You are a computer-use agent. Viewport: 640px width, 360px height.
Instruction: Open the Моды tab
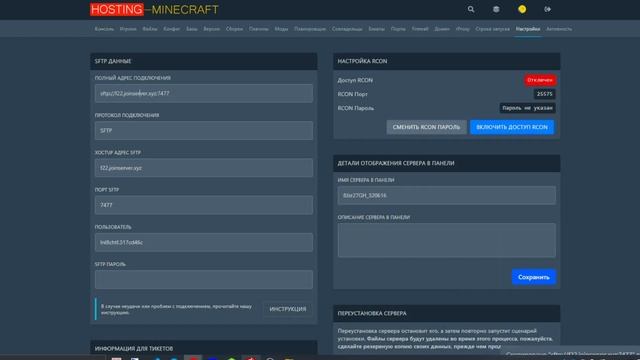(281, 29)
